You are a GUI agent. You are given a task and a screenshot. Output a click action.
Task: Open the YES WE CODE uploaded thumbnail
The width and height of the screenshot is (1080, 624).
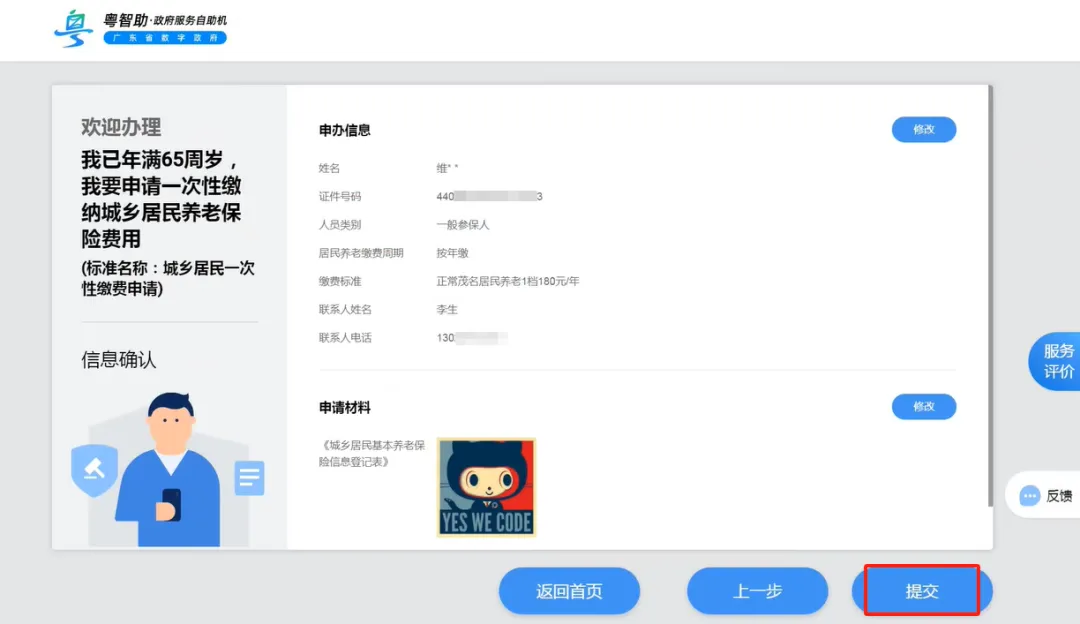click(486, 487)
